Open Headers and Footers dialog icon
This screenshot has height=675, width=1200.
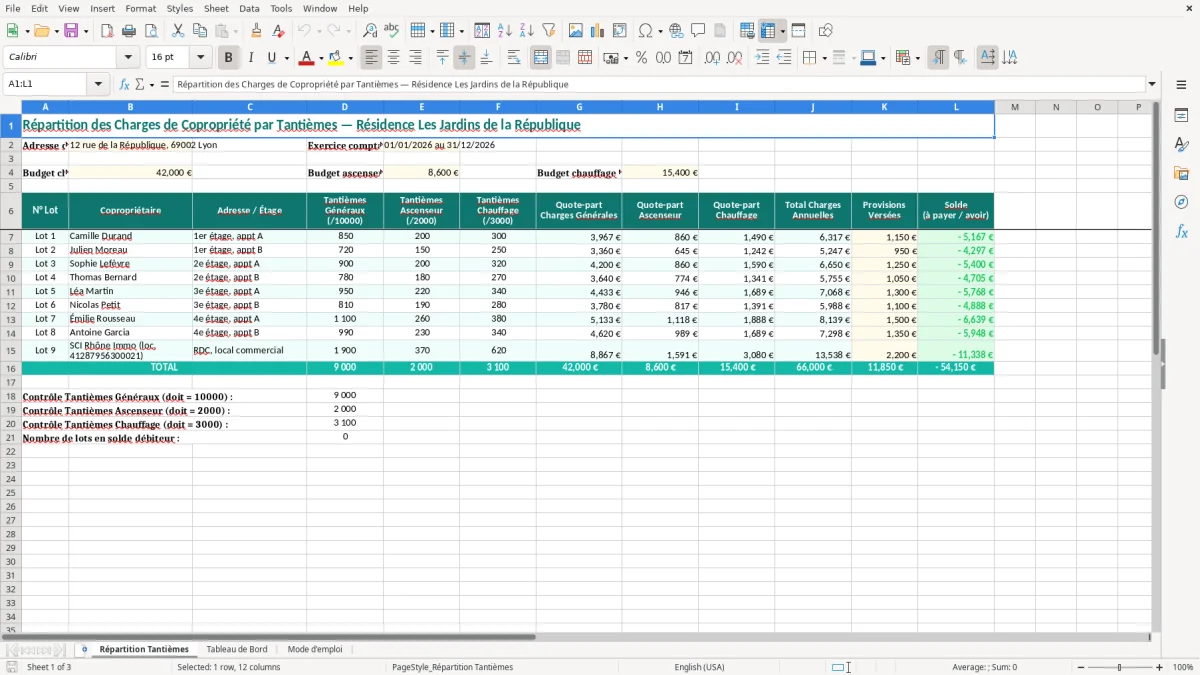click(720, 31)
